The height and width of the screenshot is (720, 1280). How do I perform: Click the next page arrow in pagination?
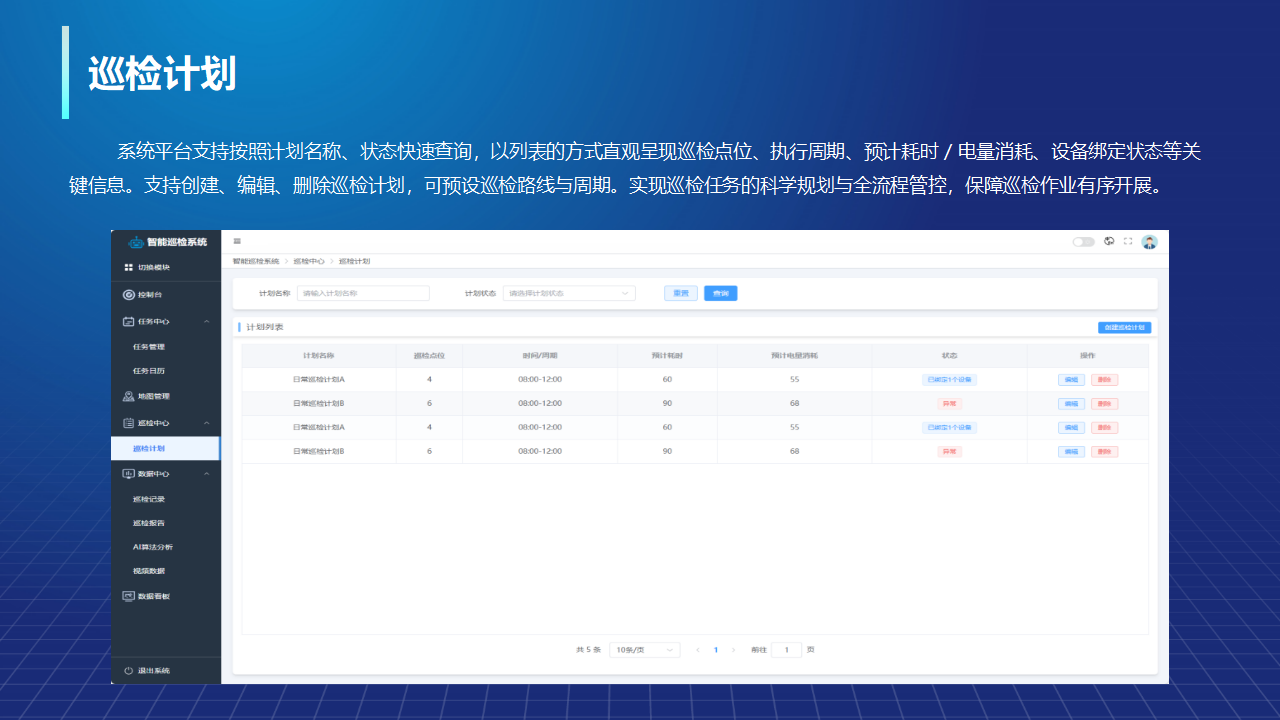point(734,650)
